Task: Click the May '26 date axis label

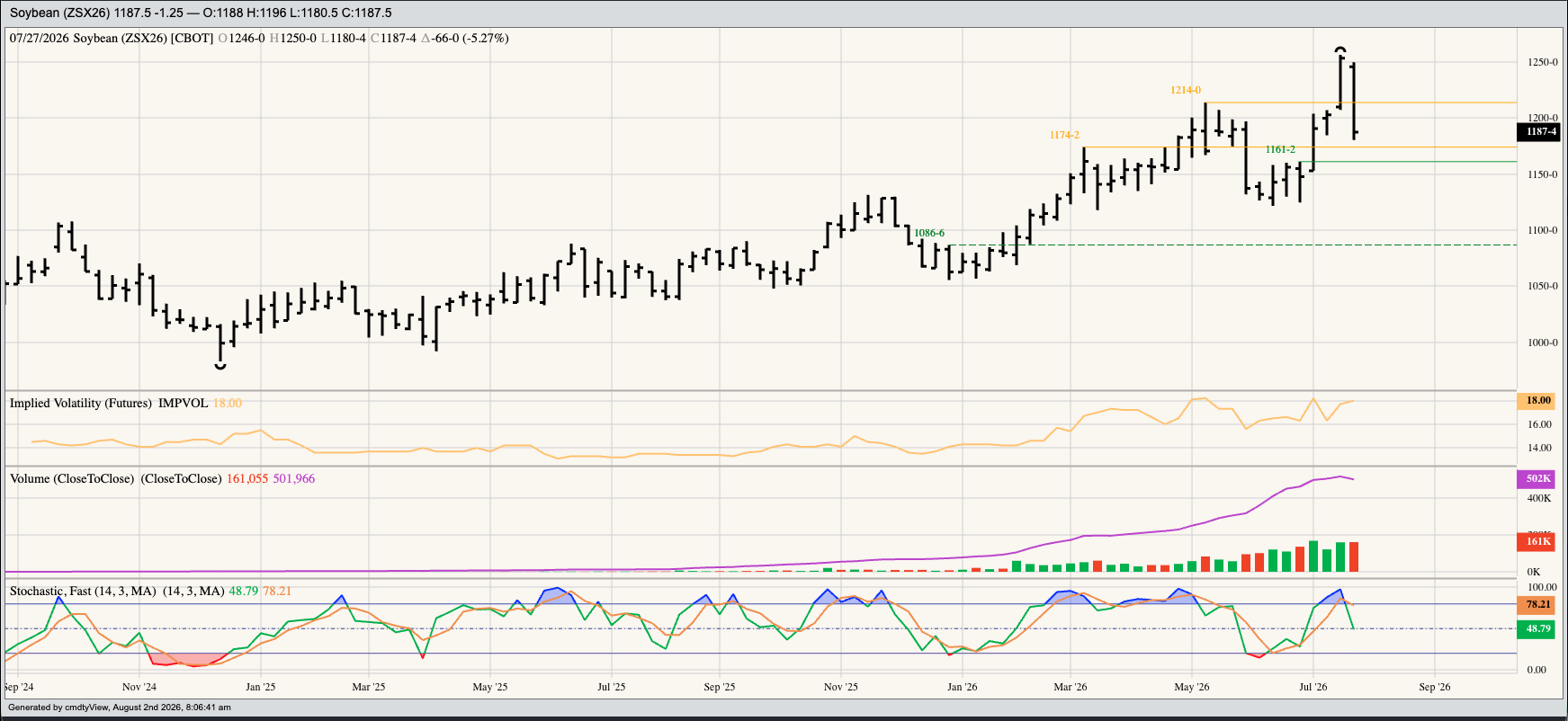Action: pyautogui.click(x=1192, y=687)
